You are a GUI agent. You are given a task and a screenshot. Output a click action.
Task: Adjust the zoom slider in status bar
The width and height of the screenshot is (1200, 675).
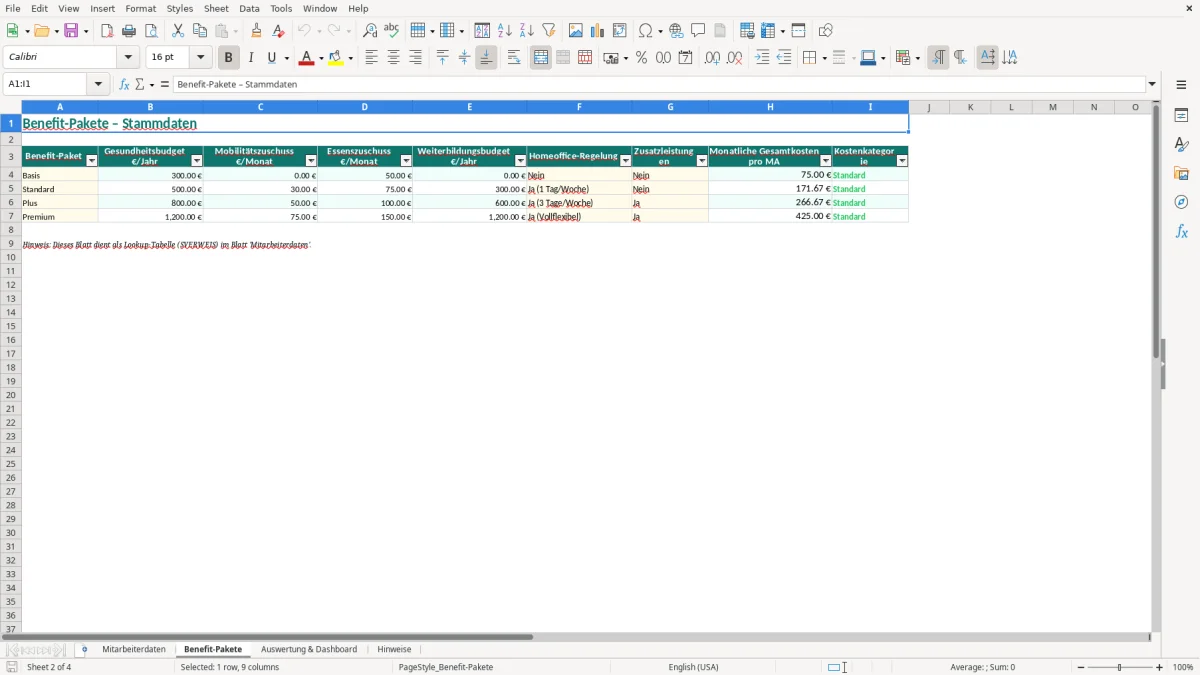coord(1119,667)
